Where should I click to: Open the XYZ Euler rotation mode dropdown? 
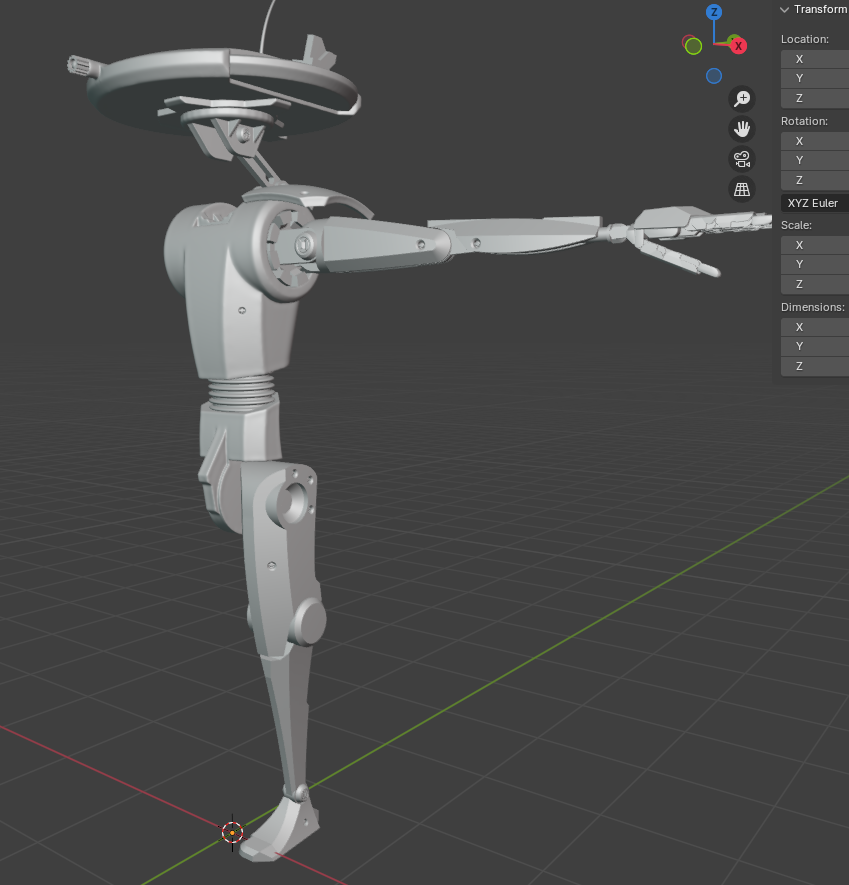pyautogui.click(x=814, y=203)
